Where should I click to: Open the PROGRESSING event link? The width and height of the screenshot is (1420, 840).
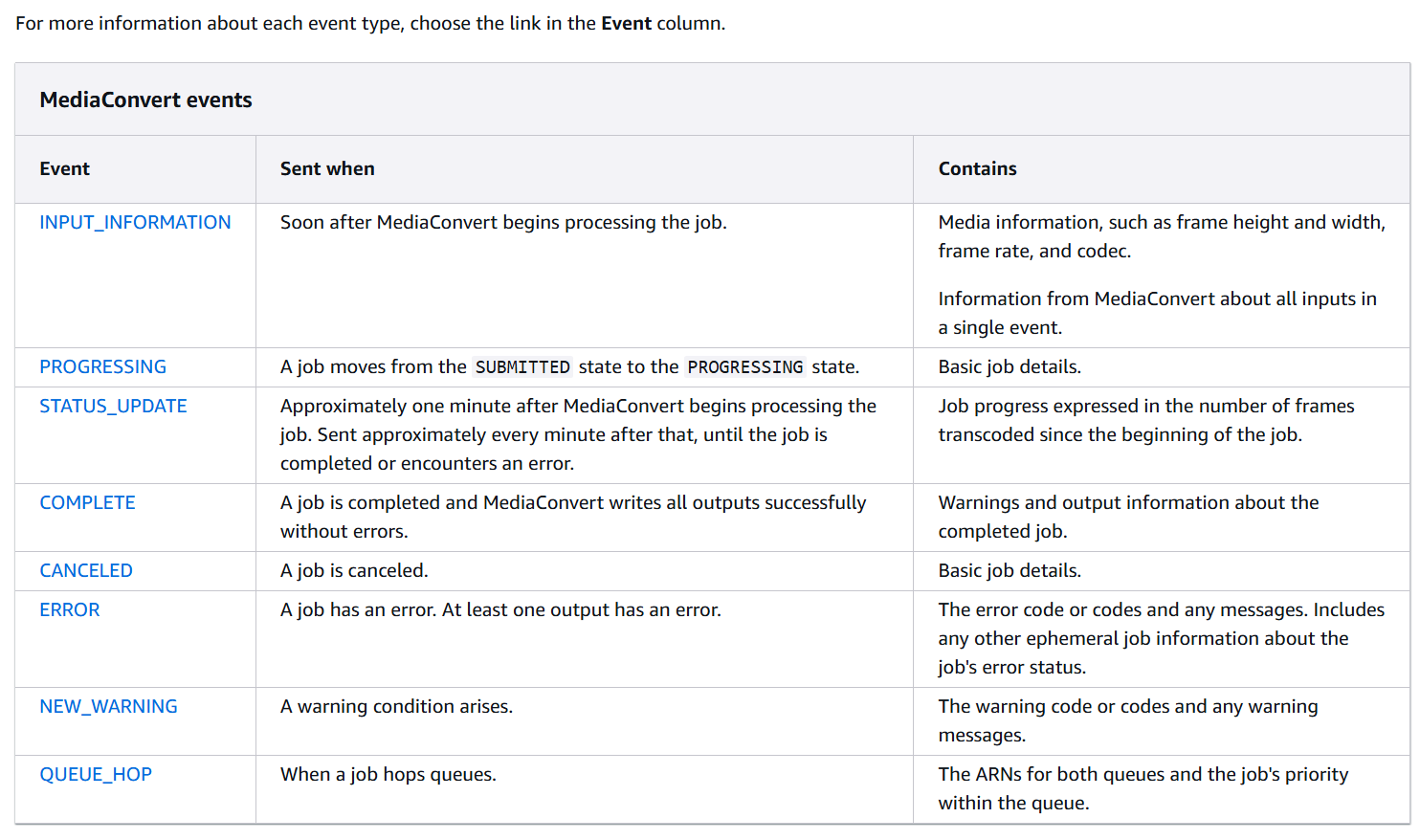click(x=102, y=366)
